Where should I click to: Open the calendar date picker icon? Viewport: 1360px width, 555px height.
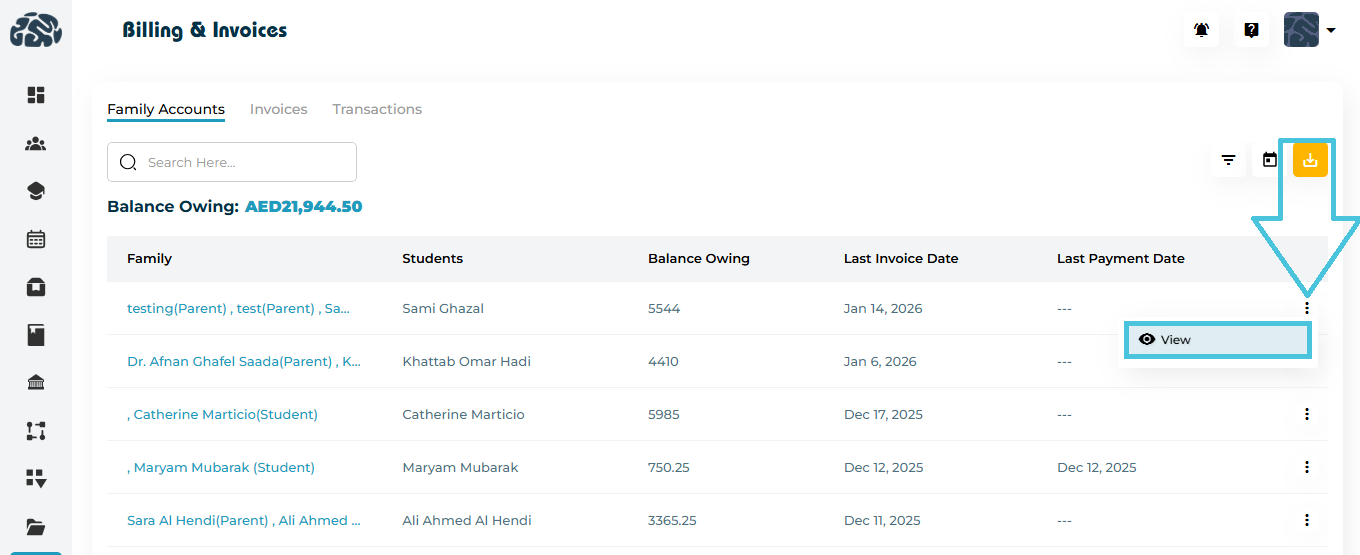pos(1270,160)
